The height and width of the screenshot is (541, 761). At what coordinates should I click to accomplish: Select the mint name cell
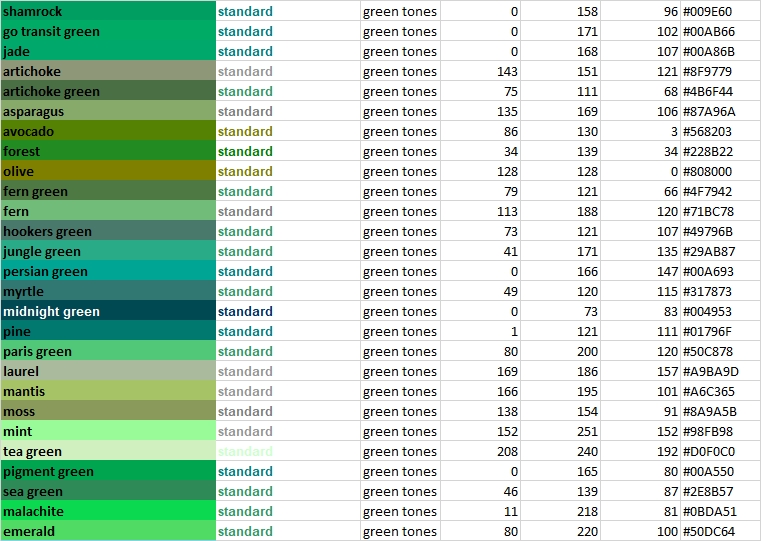(108, 431)
